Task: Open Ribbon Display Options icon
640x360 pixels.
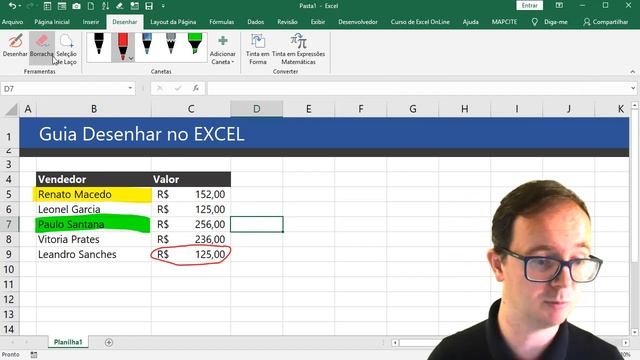Action: [559, 5]
